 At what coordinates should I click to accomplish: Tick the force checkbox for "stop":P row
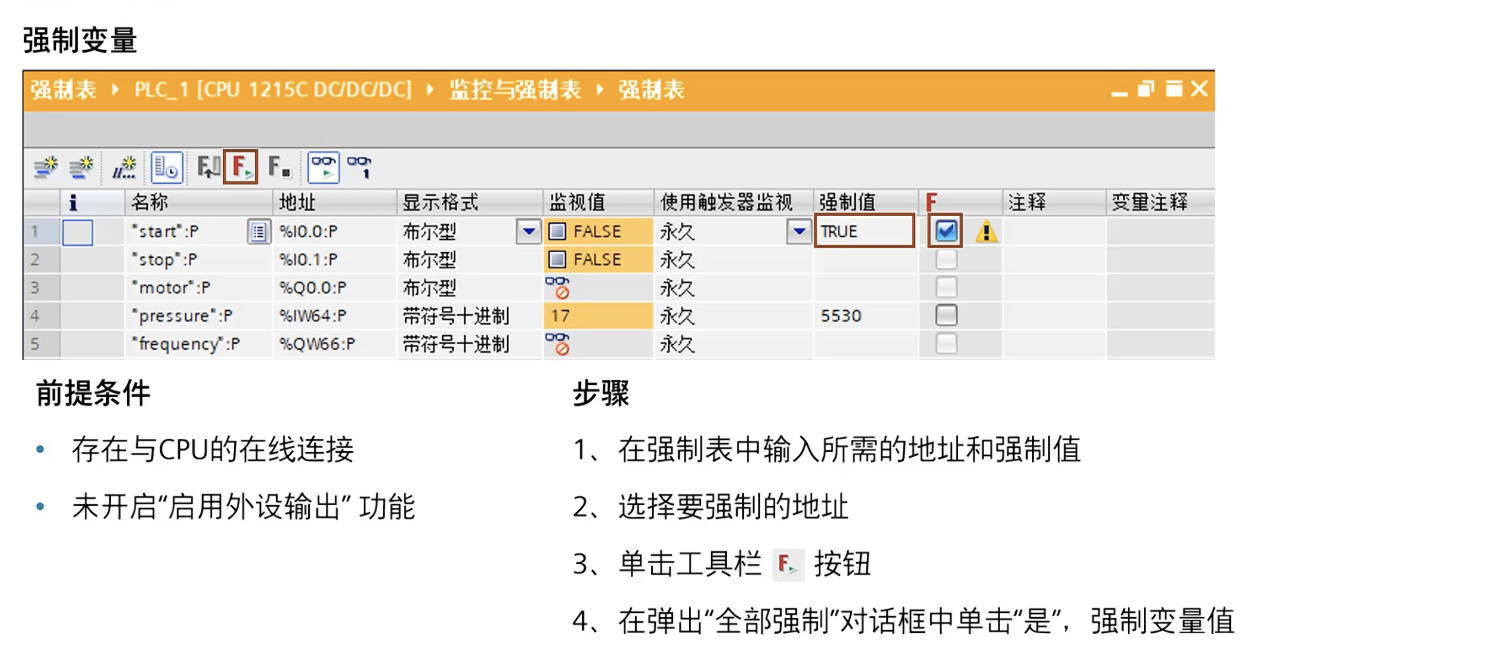click(946, 260)
